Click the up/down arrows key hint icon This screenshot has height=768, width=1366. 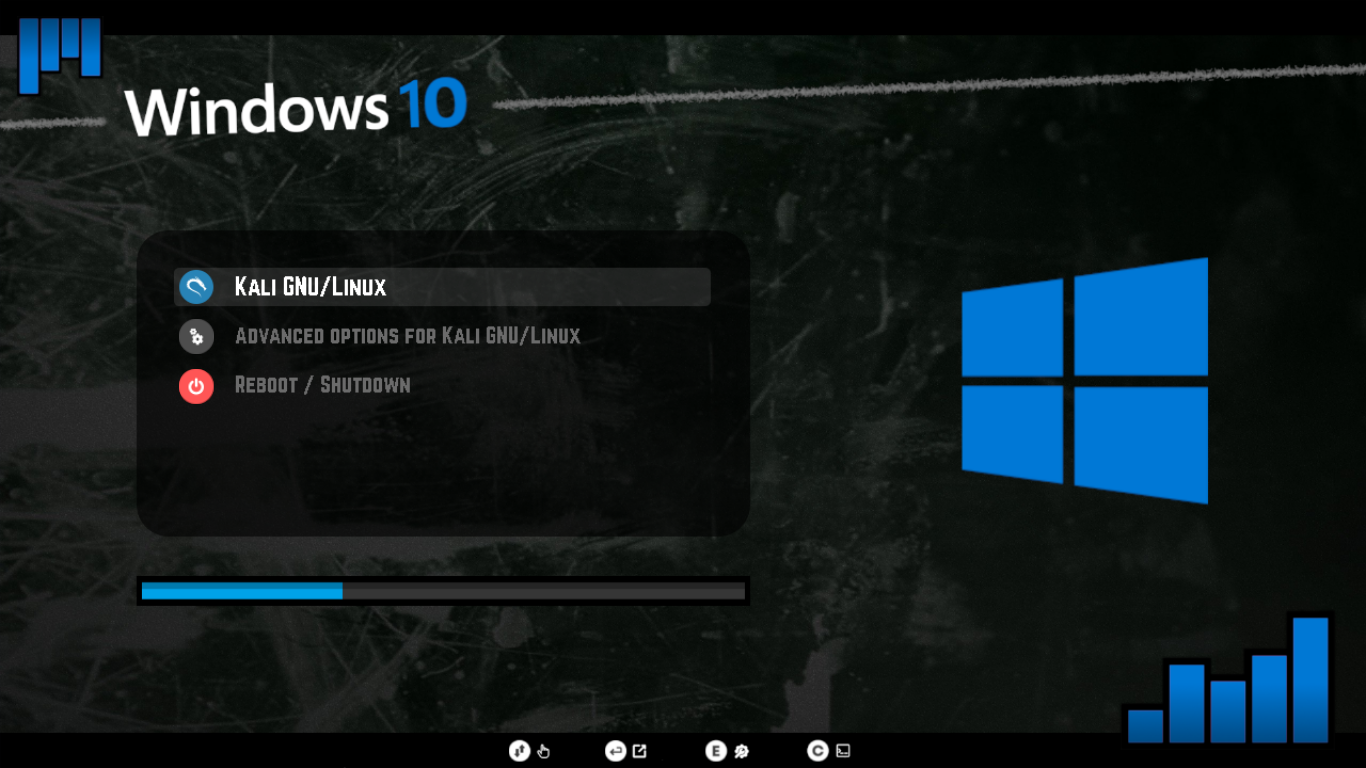click(519, 751)
